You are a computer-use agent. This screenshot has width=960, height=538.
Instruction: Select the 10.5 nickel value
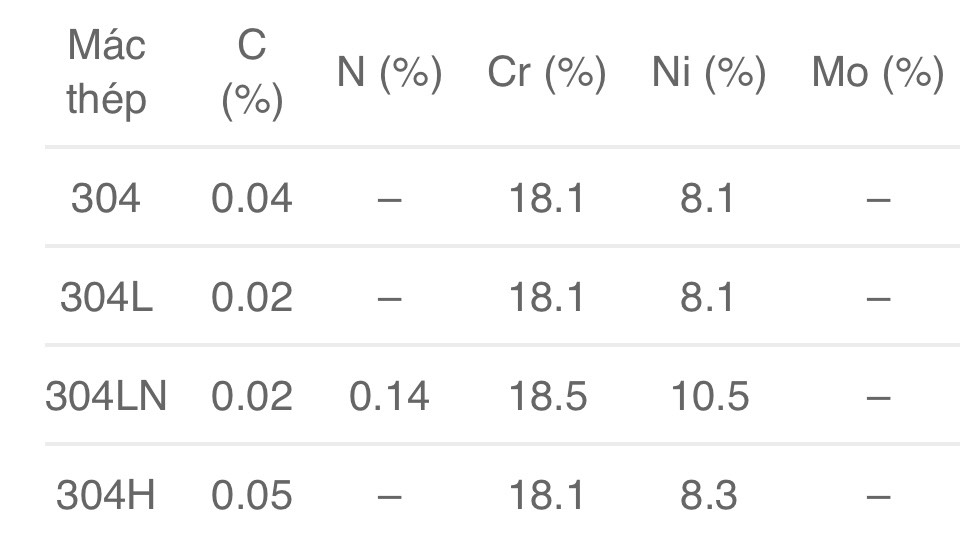coord(709,397)
